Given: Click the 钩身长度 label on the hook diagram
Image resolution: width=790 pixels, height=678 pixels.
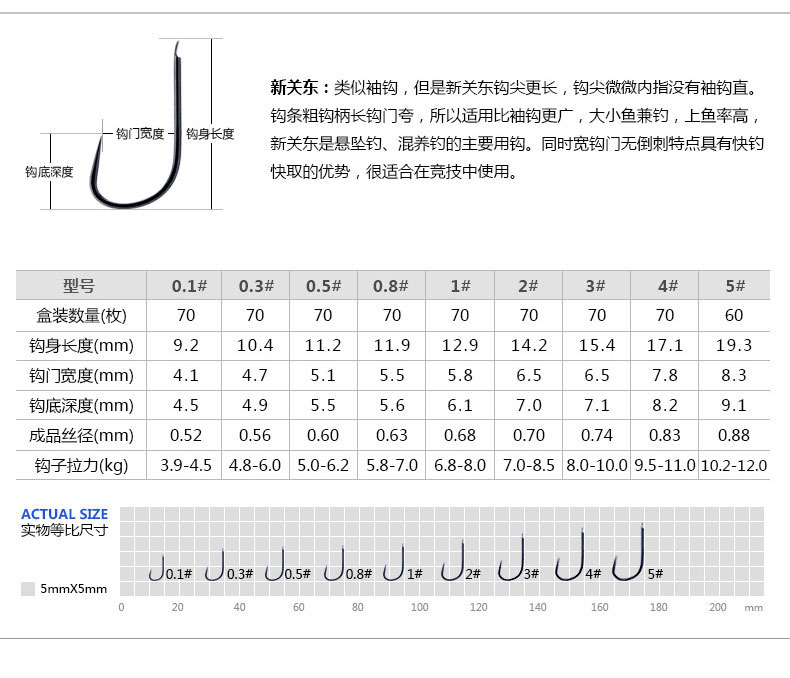Looking at the screenshot, I should click(x=210, y=133).
